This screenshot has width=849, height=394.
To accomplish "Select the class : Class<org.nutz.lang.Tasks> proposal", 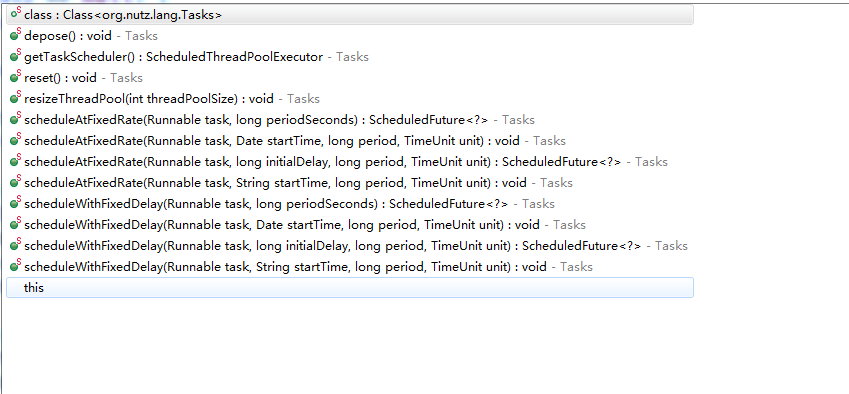I will coord(350,15).
